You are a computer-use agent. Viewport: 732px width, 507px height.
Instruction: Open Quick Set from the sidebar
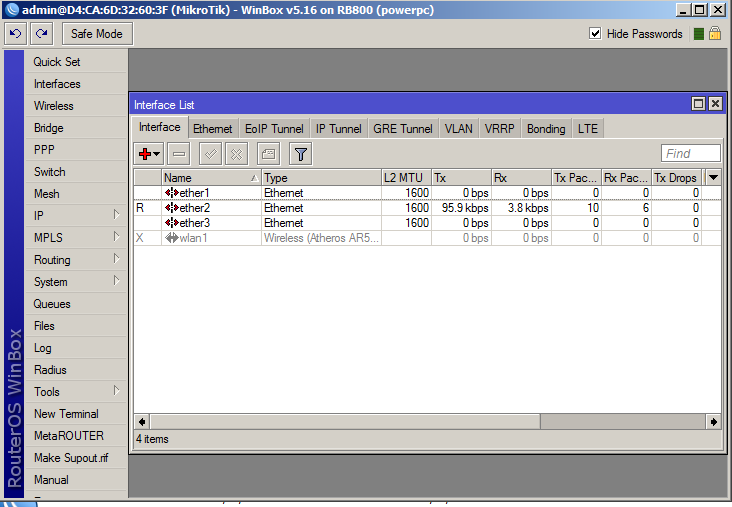[76, 62]
